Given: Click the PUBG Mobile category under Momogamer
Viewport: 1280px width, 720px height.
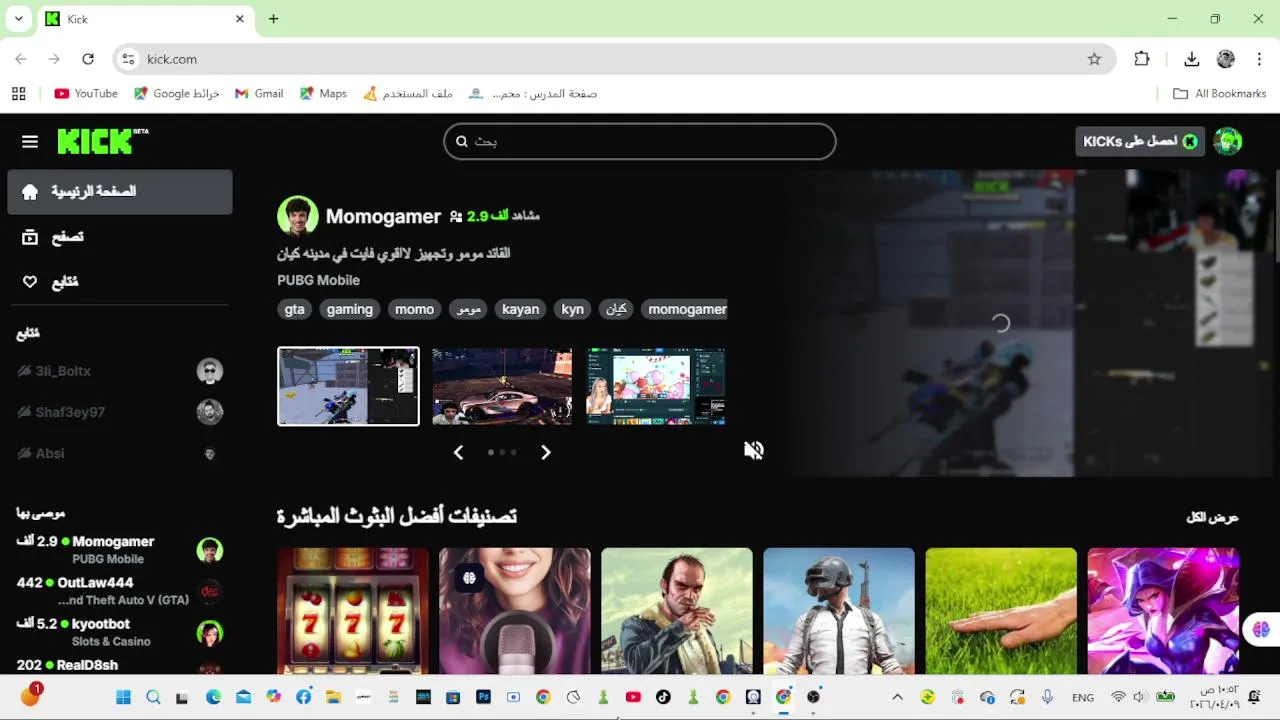Looking at the screenshot, I should 318,280.
